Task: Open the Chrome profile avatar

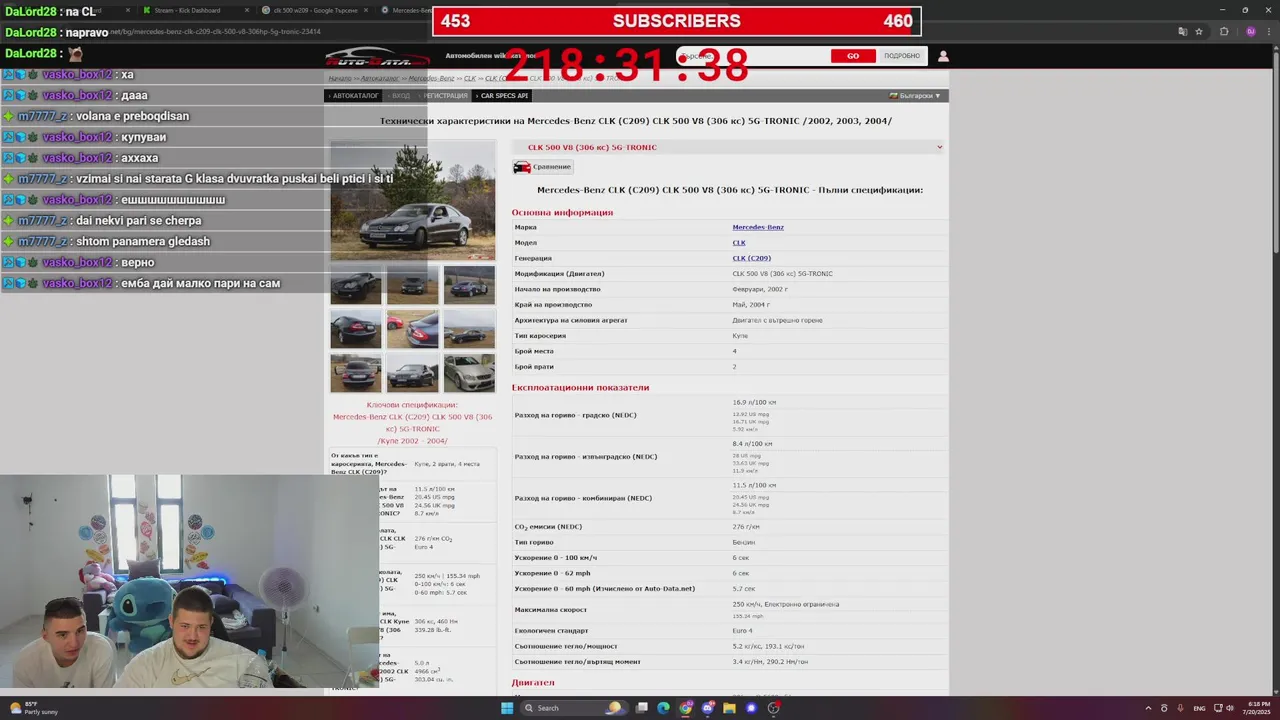Action: coord(1250,31)
